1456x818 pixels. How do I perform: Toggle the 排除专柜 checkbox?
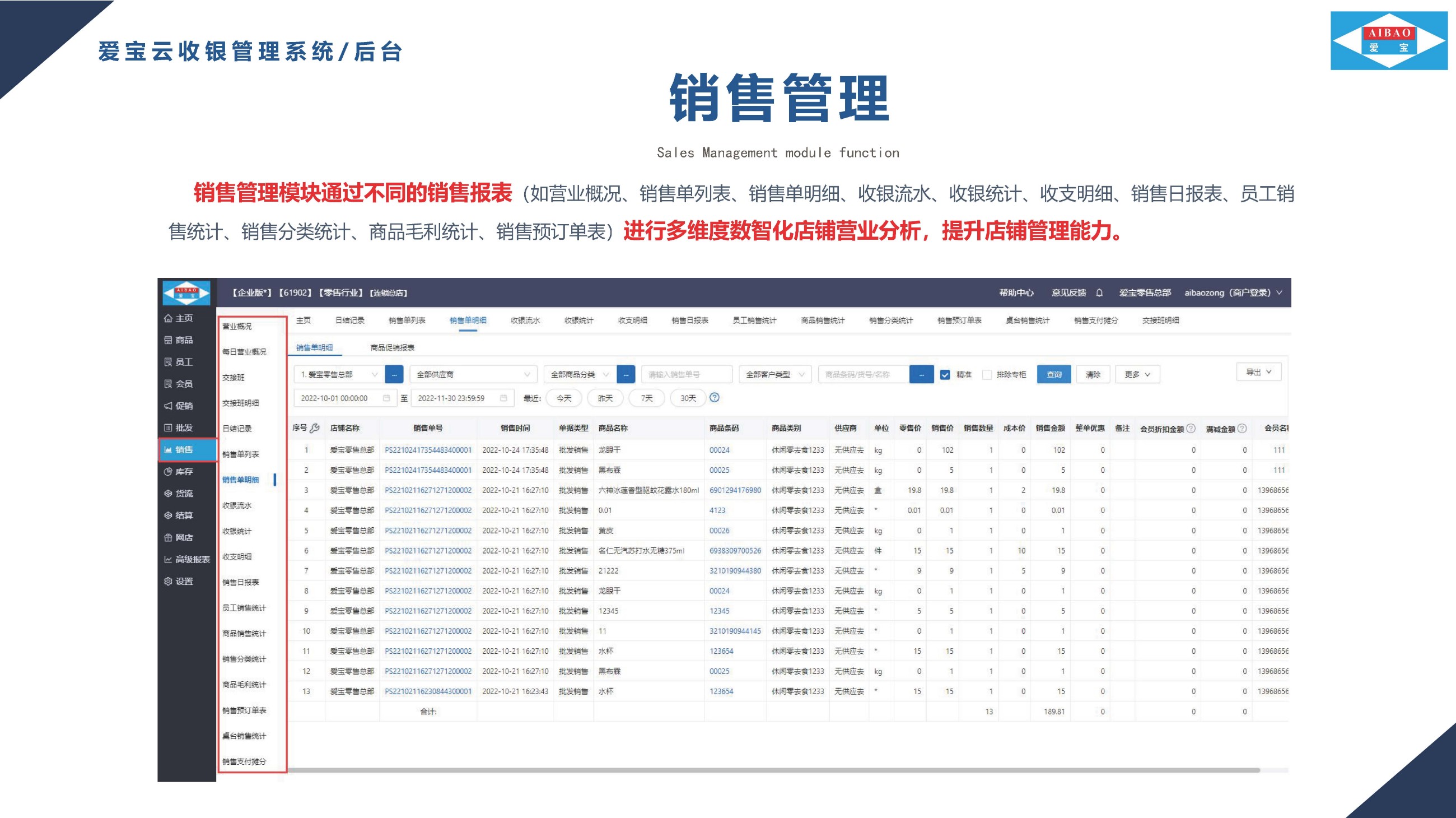click(x=987, y=375)
